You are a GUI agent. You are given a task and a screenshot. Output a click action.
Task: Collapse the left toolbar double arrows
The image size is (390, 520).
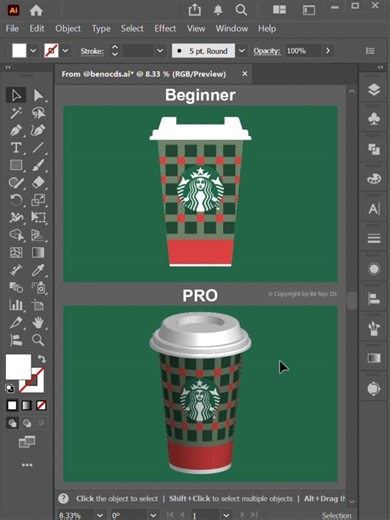pos(8,67)
